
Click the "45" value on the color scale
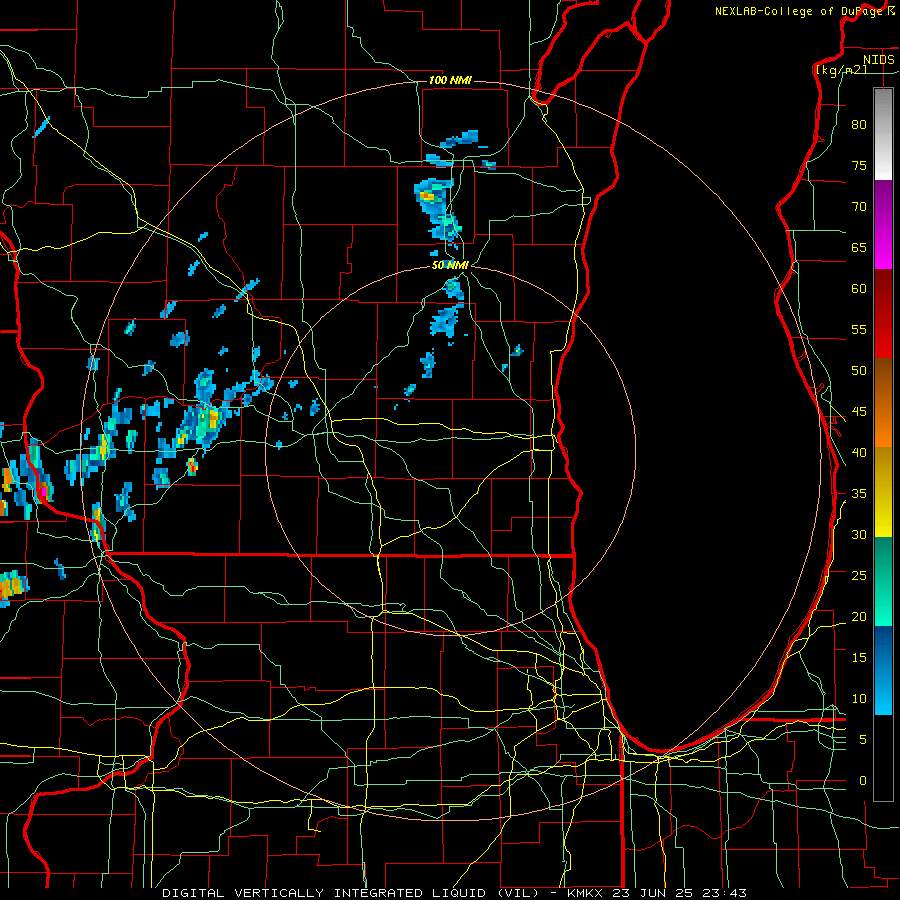click(x=859, y=412)
